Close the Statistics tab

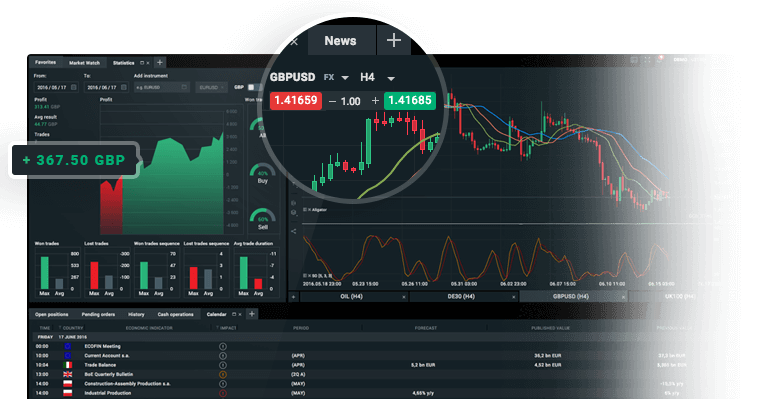click(148, 63)
